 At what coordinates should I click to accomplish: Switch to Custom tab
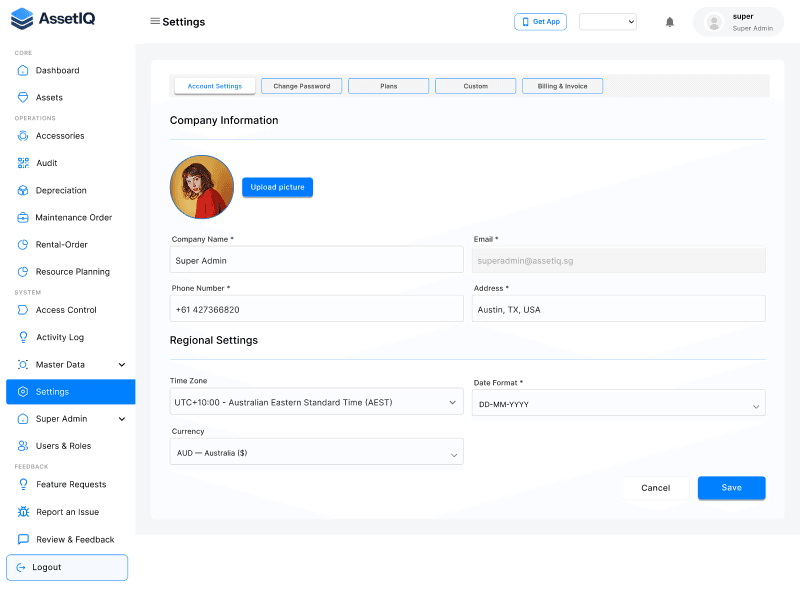coord(476,86)
